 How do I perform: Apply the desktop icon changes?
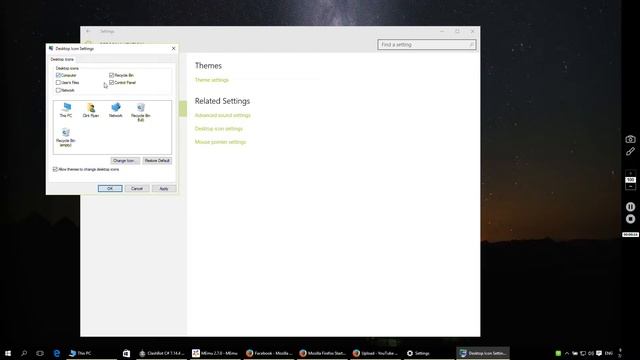click(164, 188)
